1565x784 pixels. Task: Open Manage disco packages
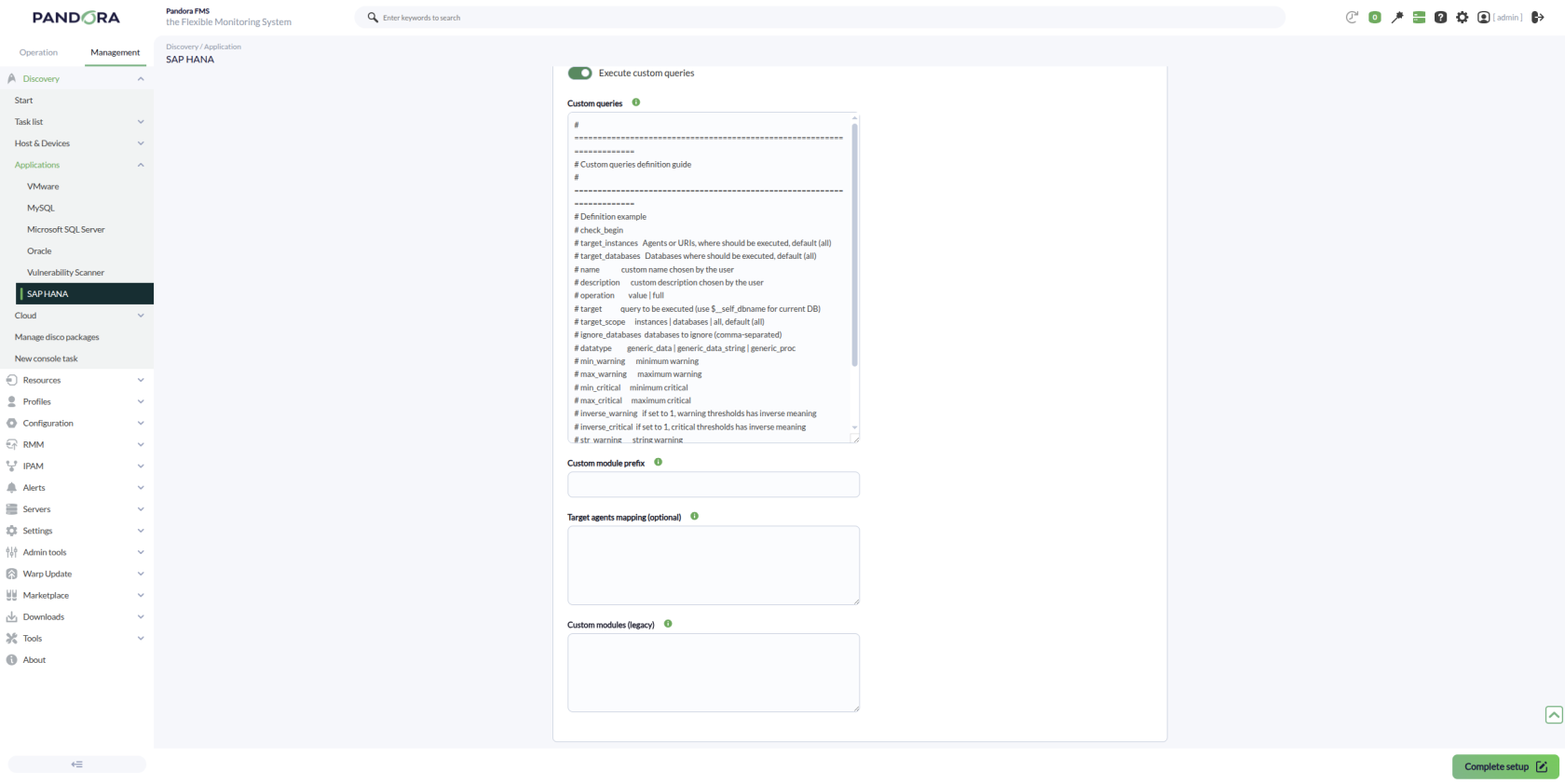coord(57,337)
